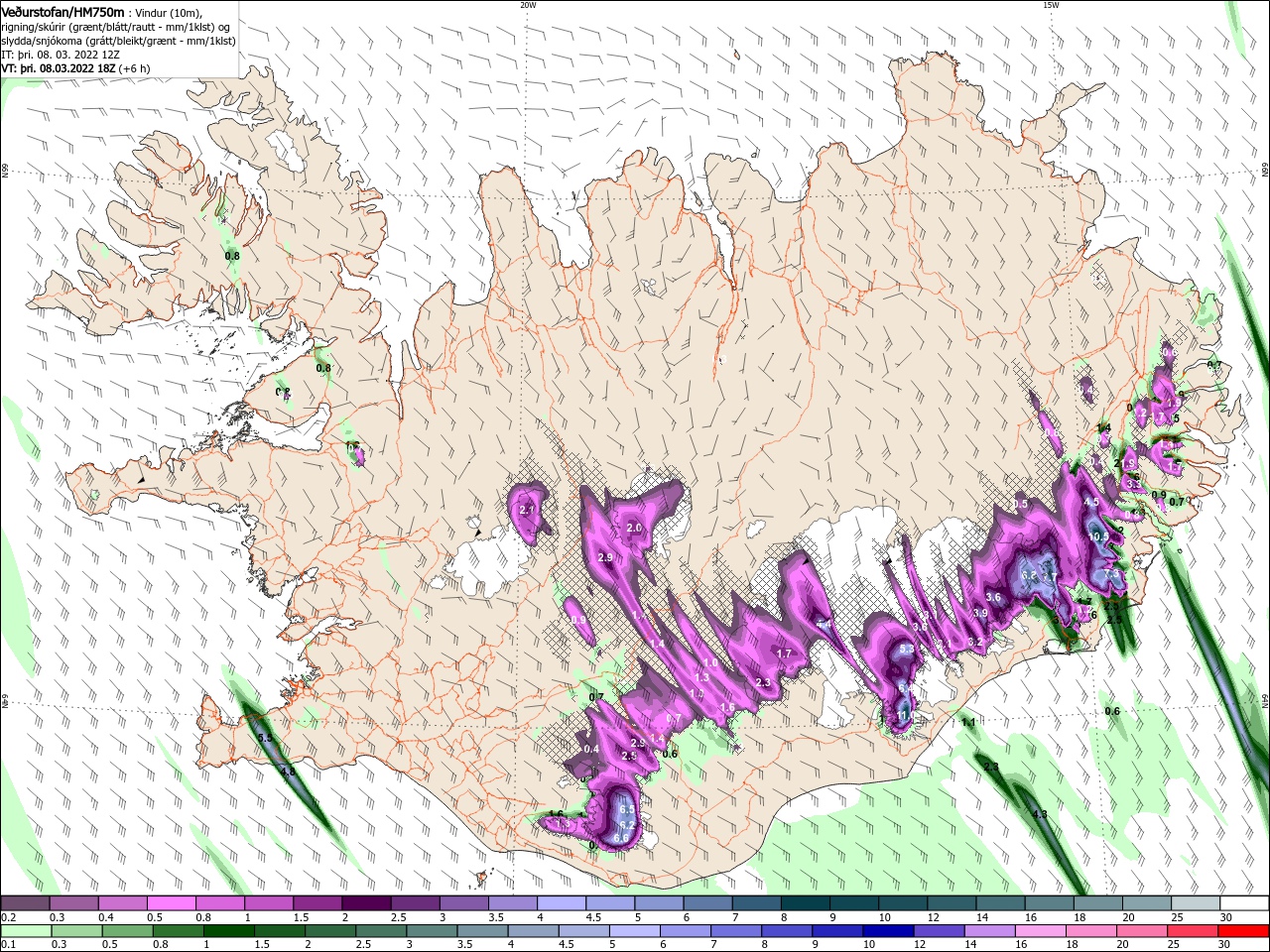Screen dimensions: 1270x952
Task: Click the Veðurstofan/HM750m title text
Action: coord(63,12)
